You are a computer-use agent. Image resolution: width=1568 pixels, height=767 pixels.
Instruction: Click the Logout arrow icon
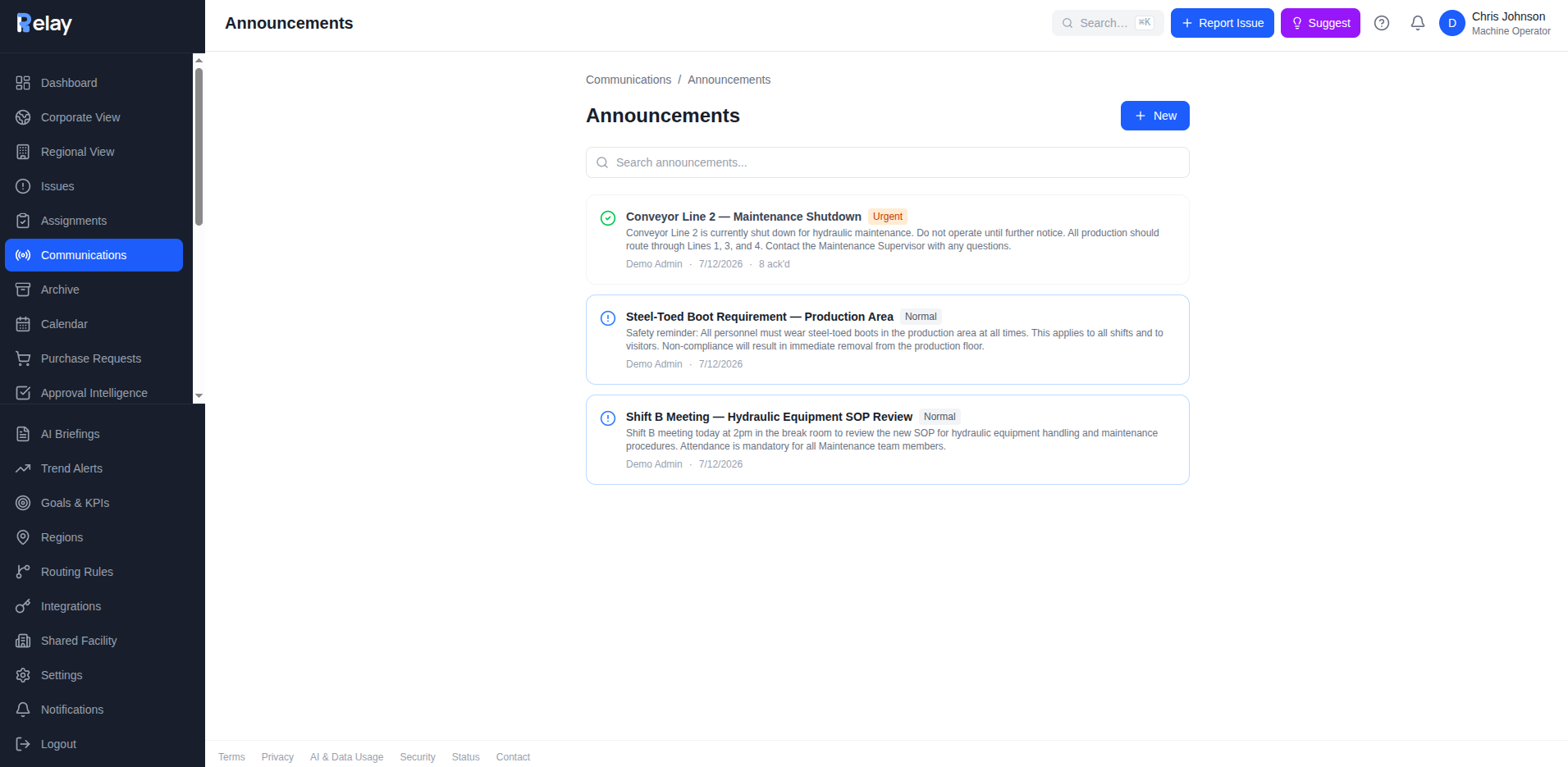coord(23,744)
